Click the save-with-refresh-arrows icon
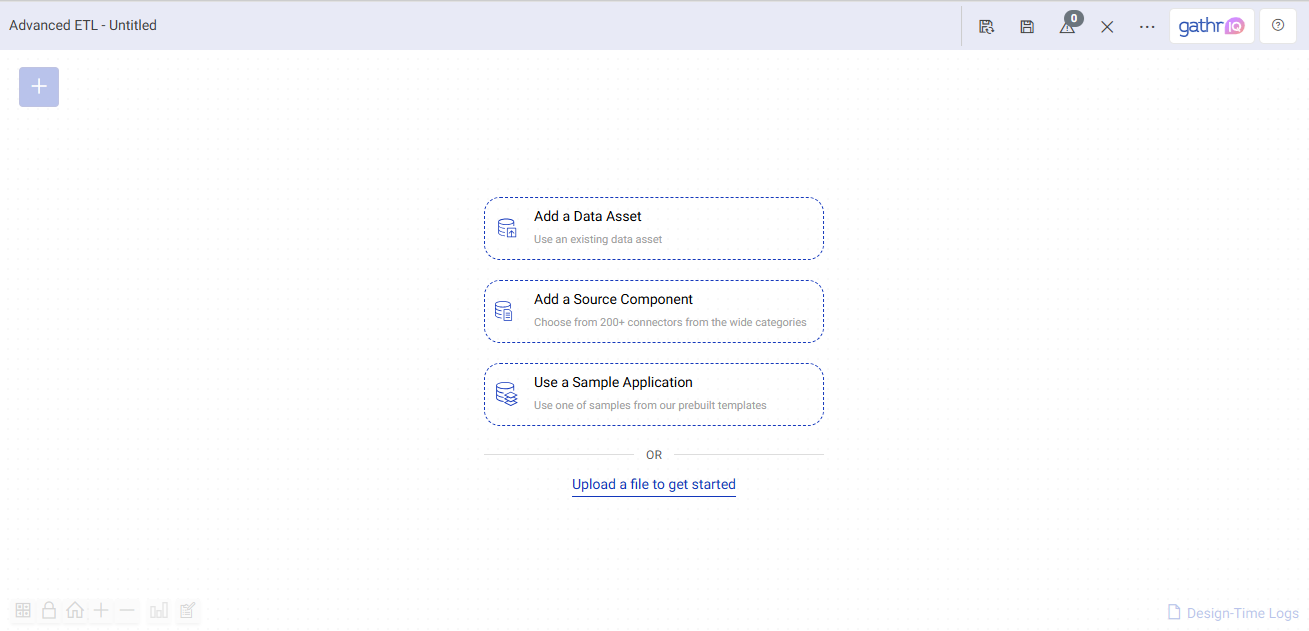Viewport: 1309px width, 631px height. [x=987, y=27]
